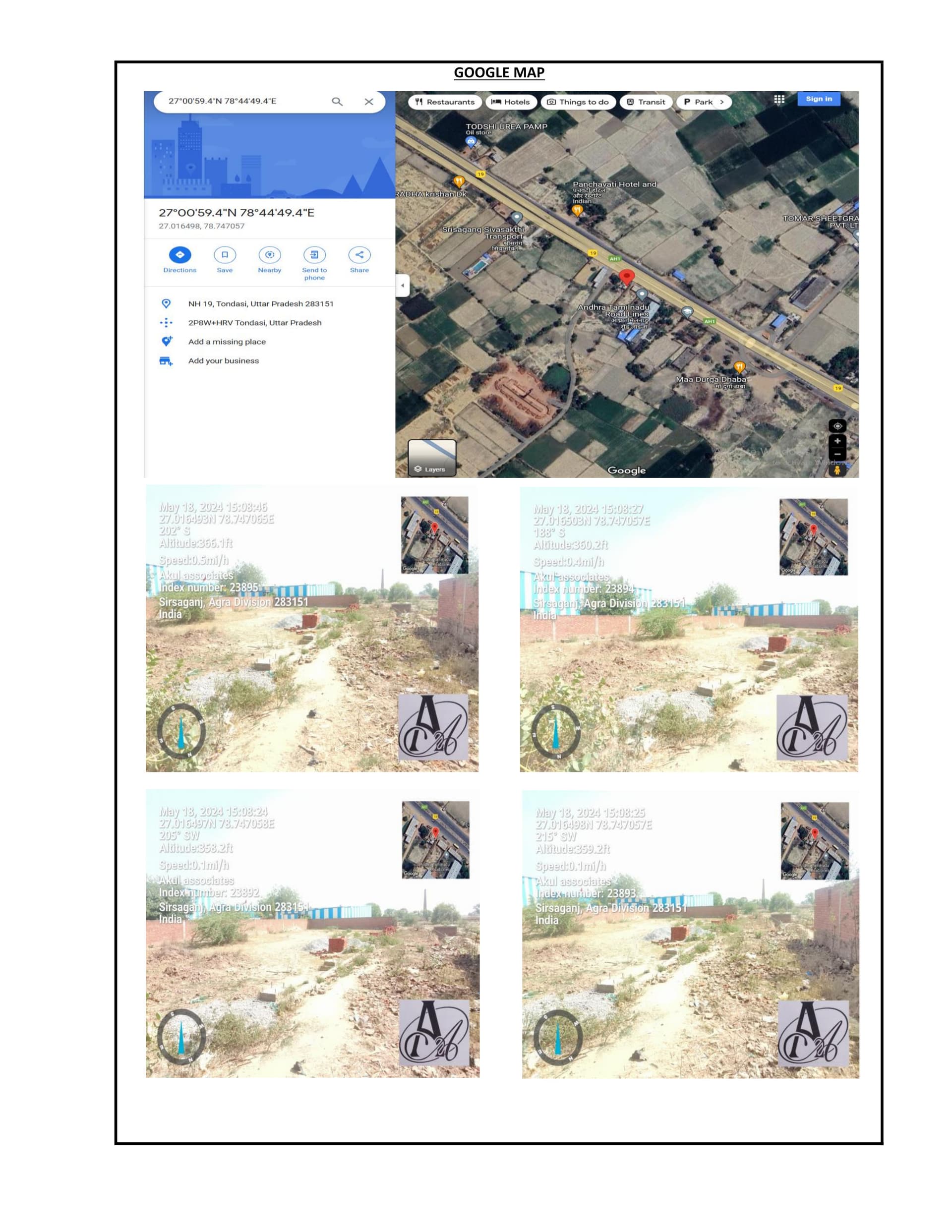Zoom out with the minus button
This screenshot has height=1232, width=952.
point(837,454)
